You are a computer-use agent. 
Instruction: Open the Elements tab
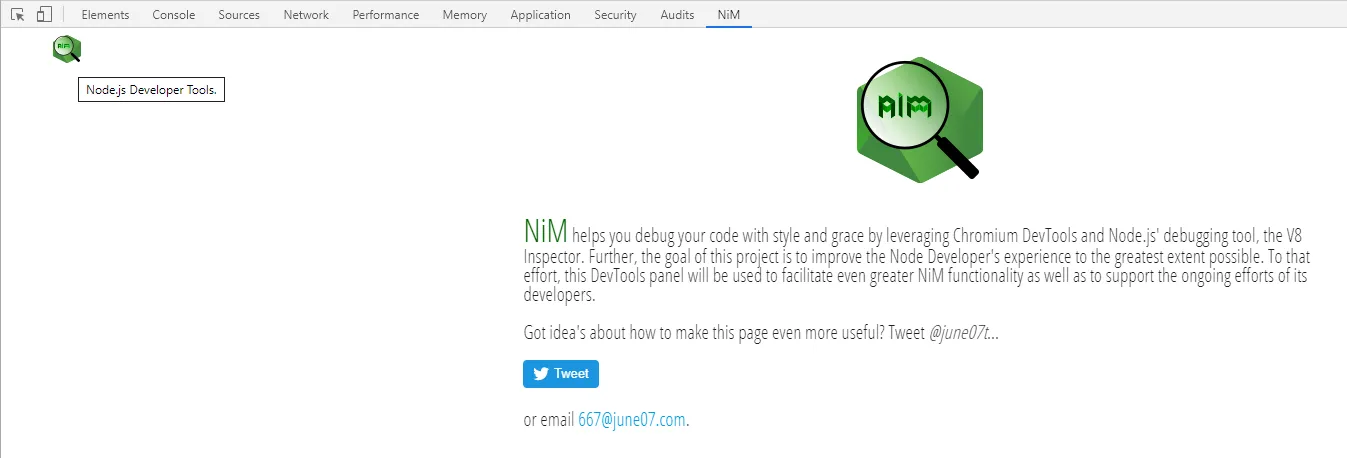[105, 15]
